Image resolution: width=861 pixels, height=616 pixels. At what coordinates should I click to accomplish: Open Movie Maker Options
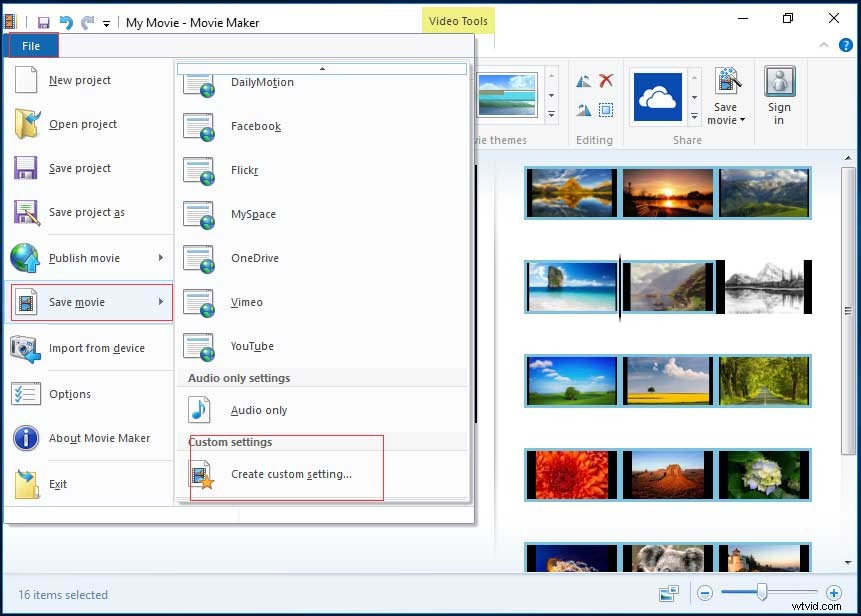(x=69, y=394)
